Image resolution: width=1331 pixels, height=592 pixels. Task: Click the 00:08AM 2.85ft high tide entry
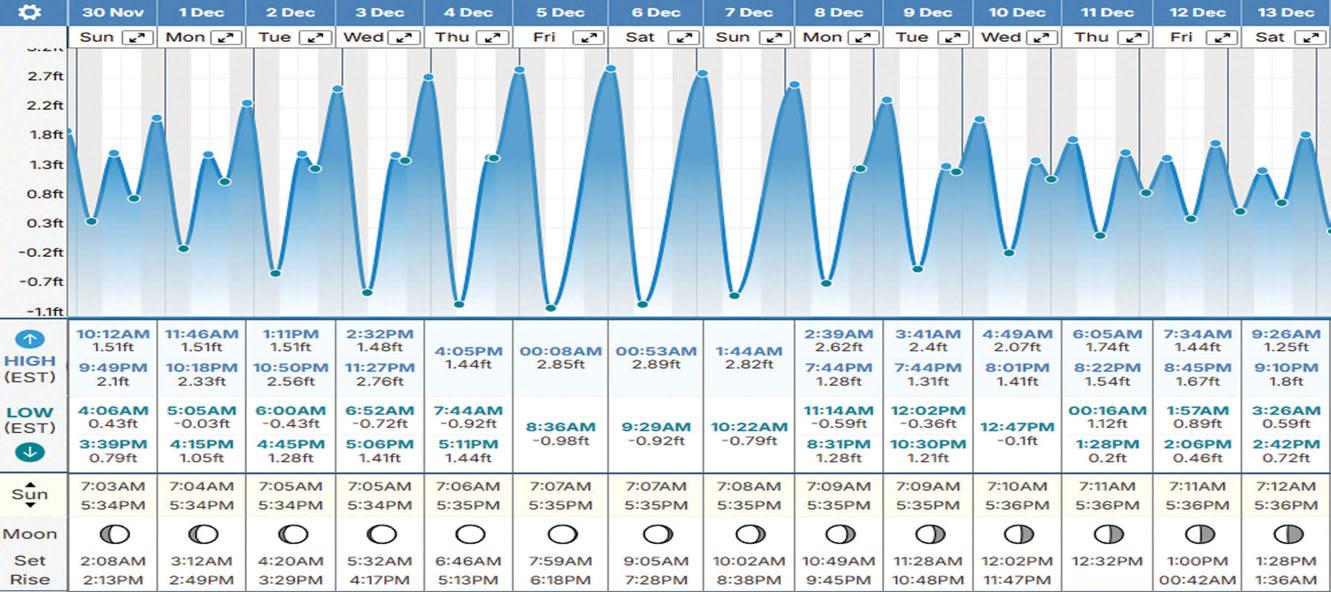click(561, 358)
